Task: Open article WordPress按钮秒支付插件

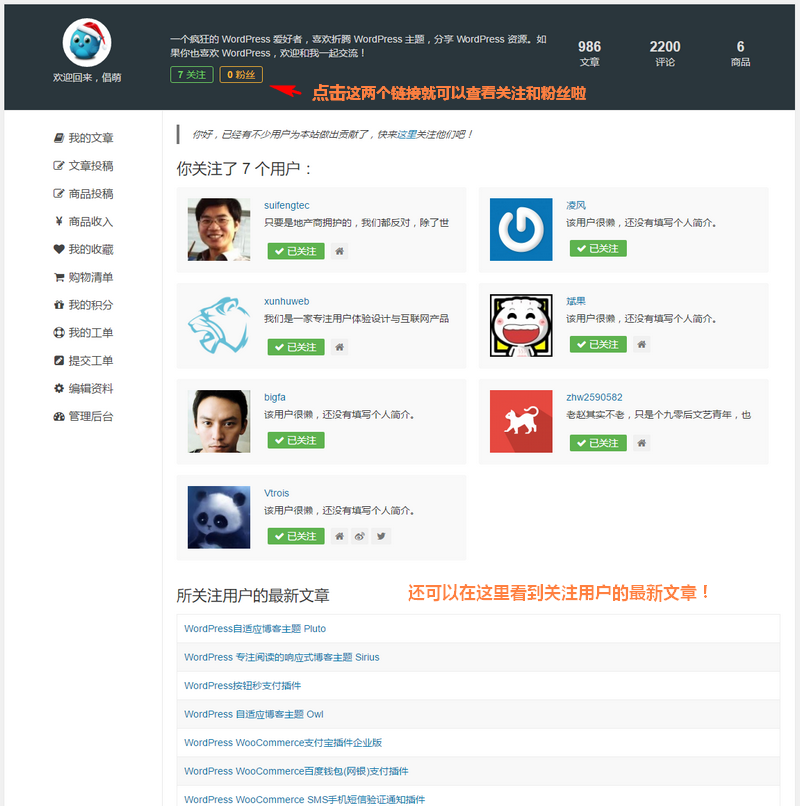Action: point(243,686)
